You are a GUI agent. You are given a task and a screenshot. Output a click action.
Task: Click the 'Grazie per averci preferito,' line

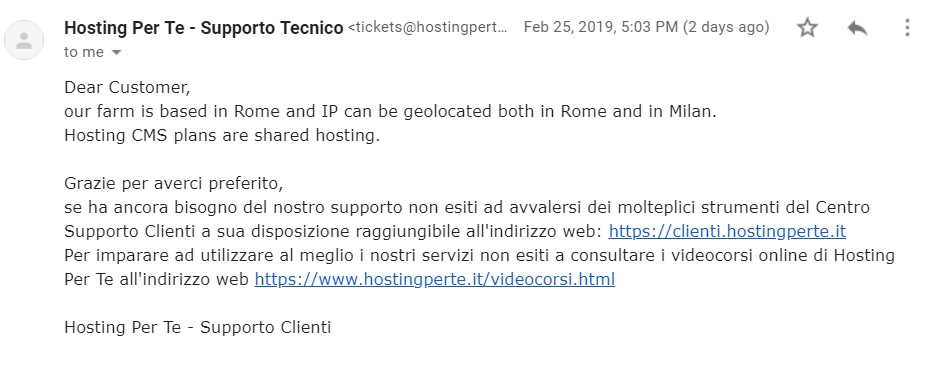click(173, 183)
